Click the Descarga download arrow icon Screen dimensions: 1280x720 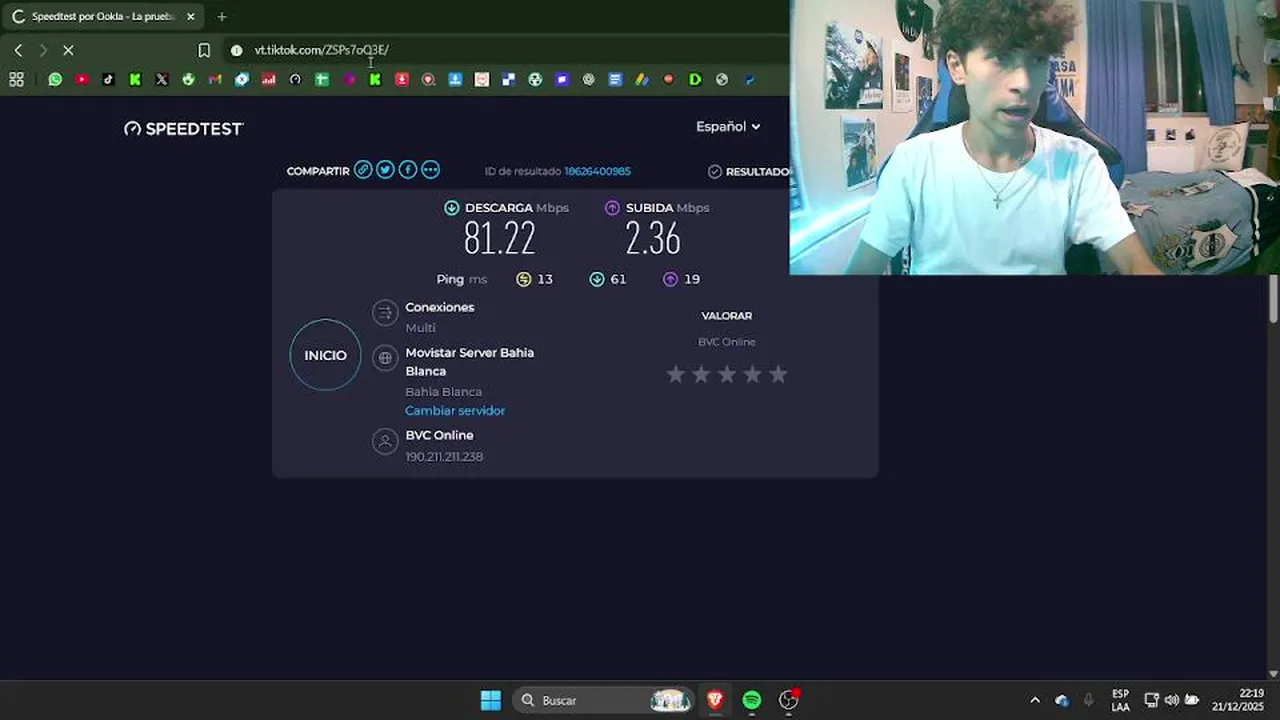click(452, 208)
